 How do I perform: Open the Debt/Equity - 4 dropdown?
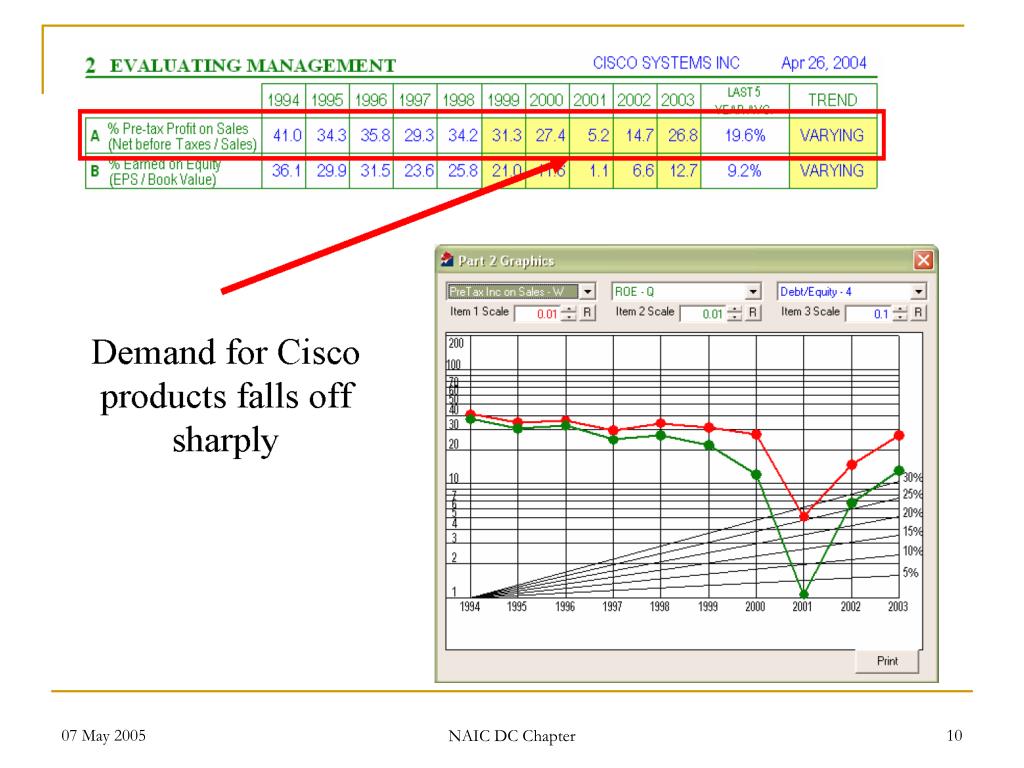pyautogui.click(x=919, y=291)
